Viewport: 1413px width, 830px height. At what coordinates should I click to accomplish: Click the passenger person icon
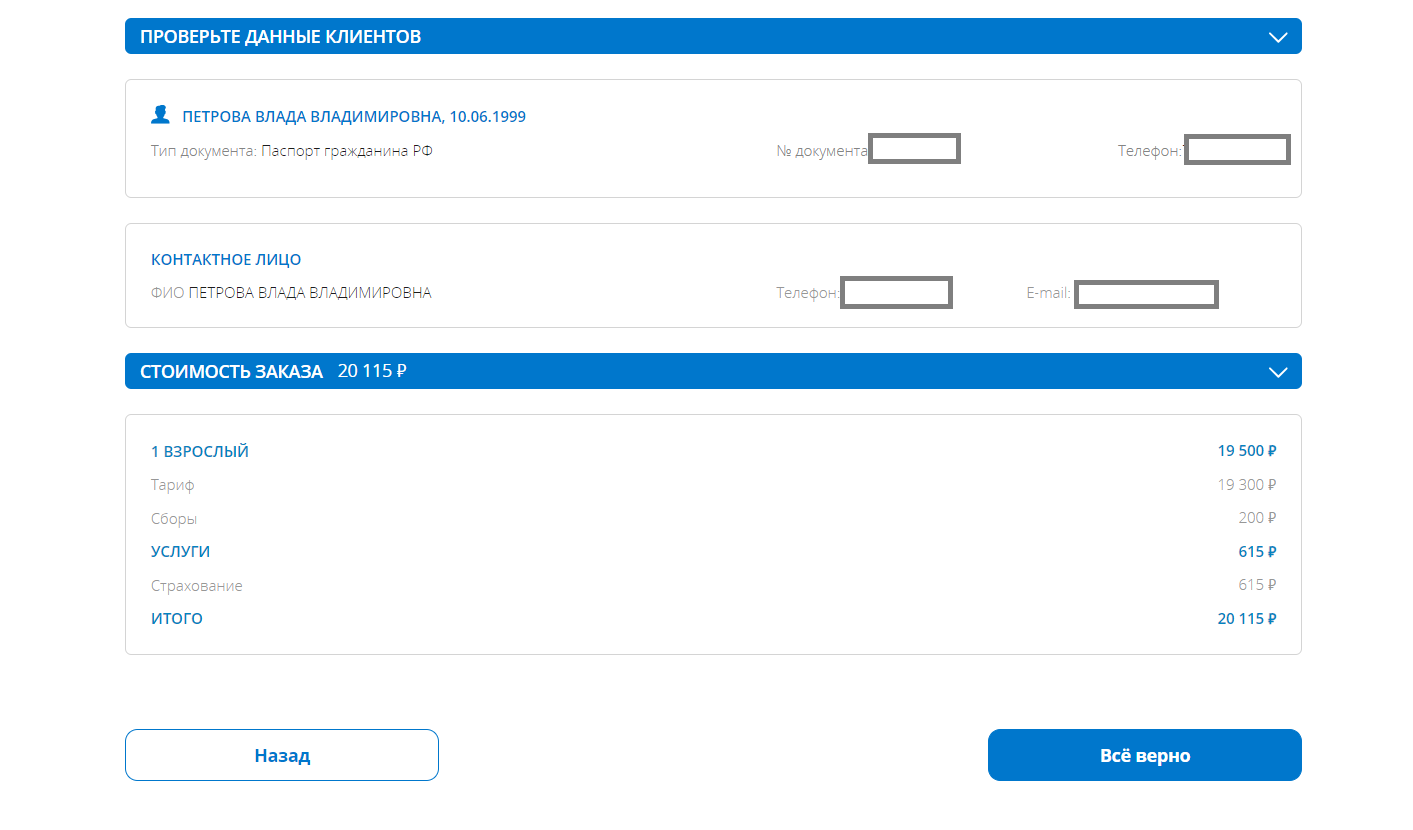pos(160,115)
